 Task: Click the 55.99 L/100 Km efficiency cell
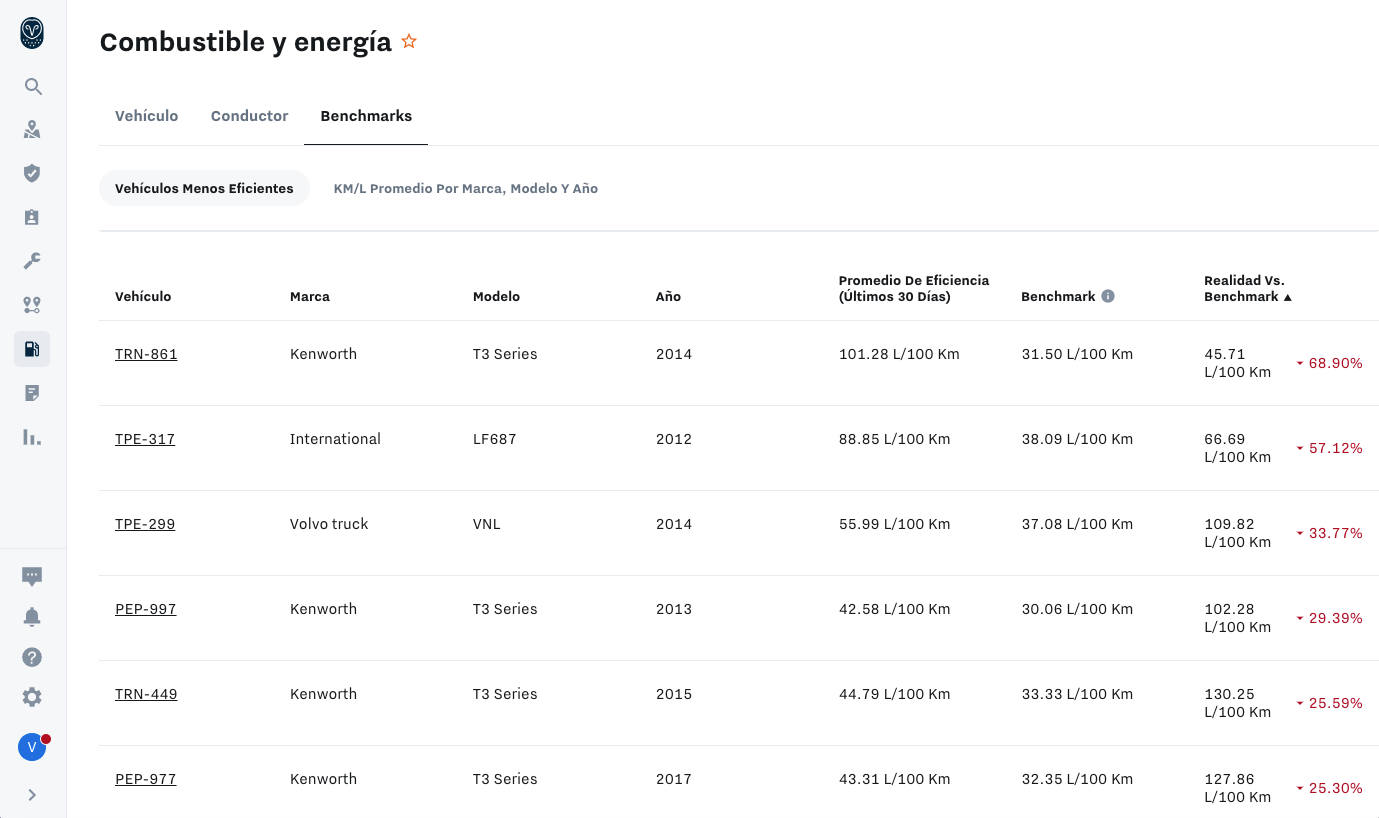point(895,524)
